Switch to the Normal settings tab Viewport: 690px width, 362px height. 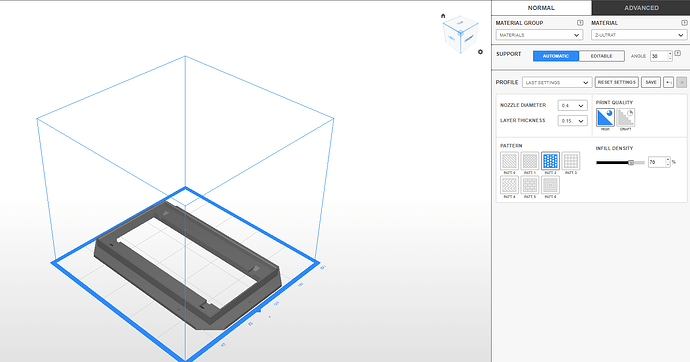click(541, 7)
